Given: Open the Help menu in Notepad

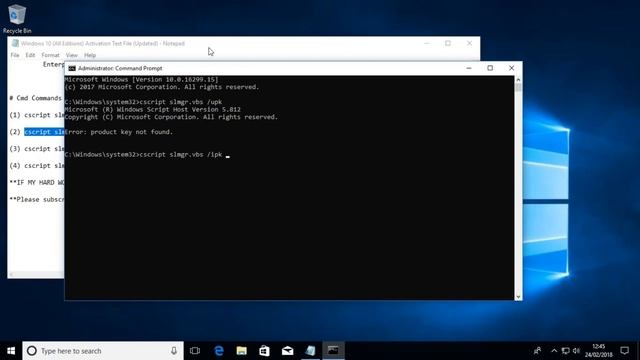Looking at the screenshot, I should point(90,55).
